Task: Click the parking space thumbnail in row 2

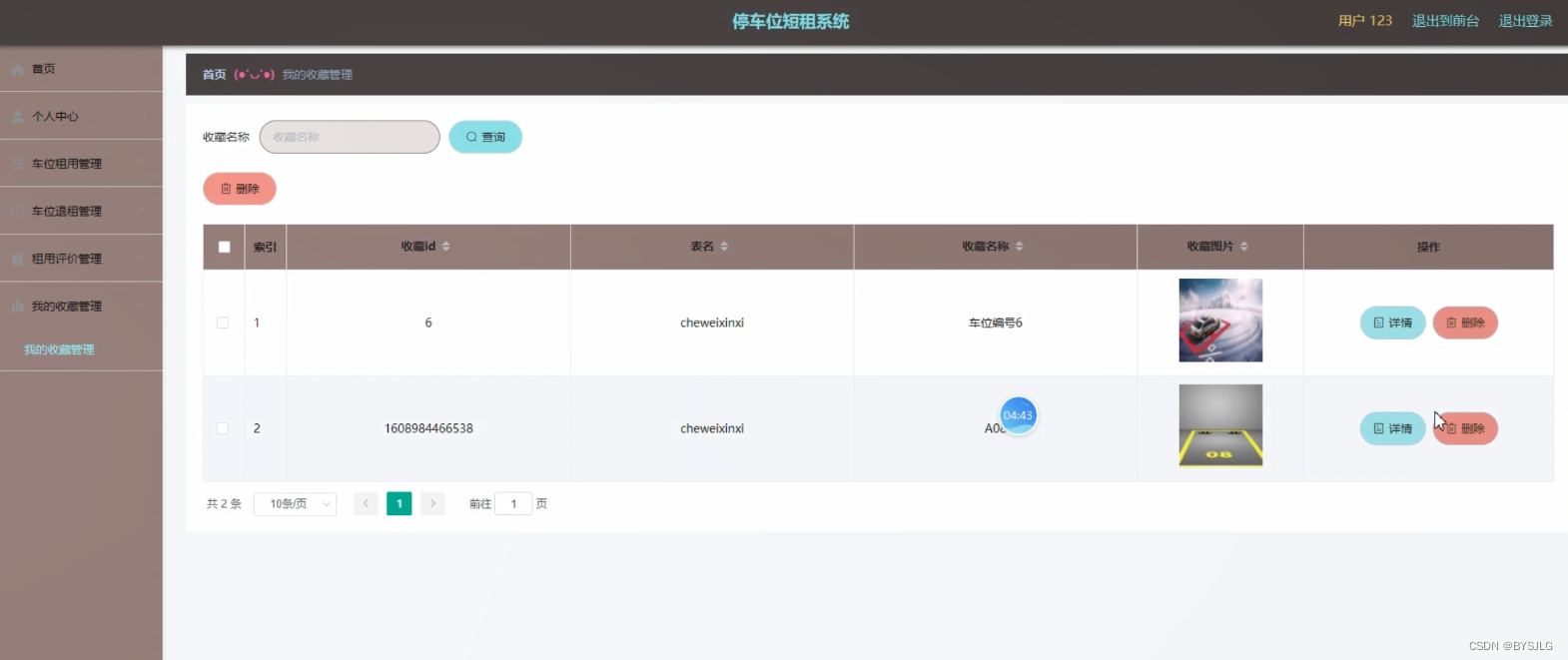Action: coord(1220,426)
